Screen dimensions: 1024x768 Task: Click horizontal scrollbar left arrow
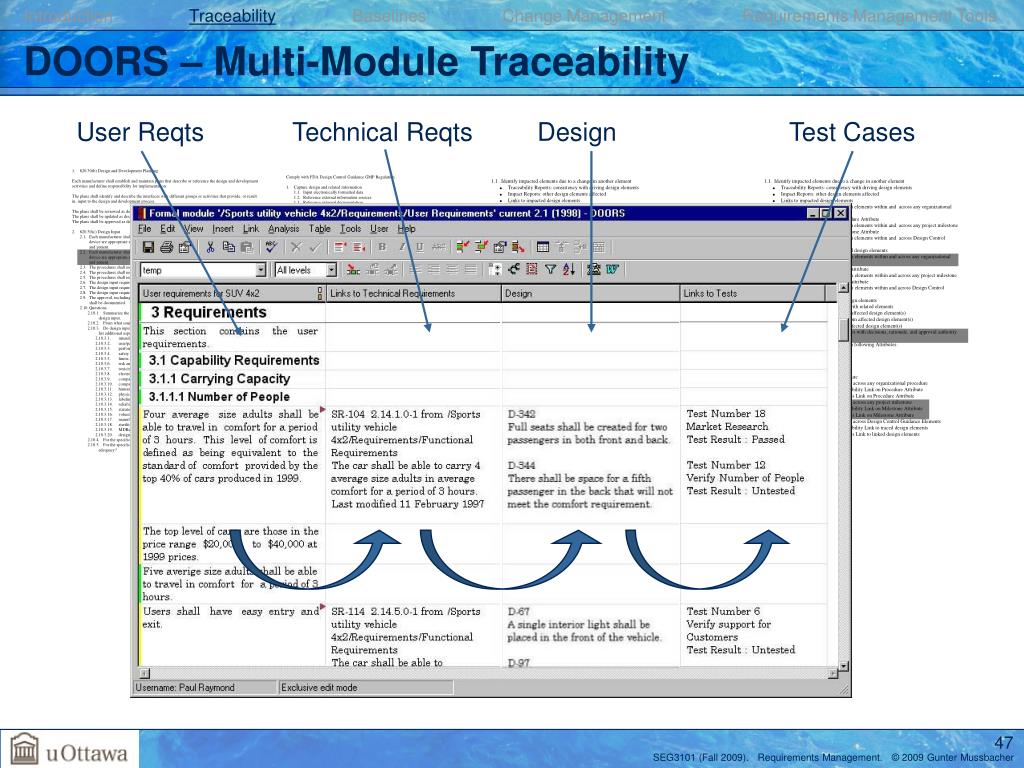(144, 673)
